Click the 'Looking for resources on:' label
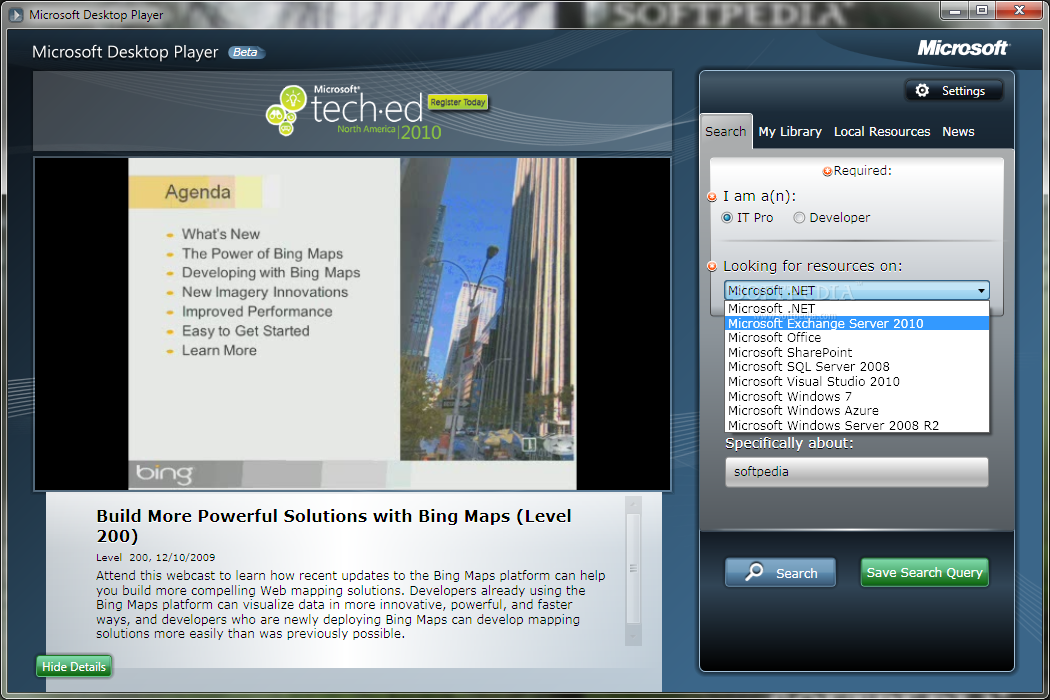1050x700 pixels. 812,266
